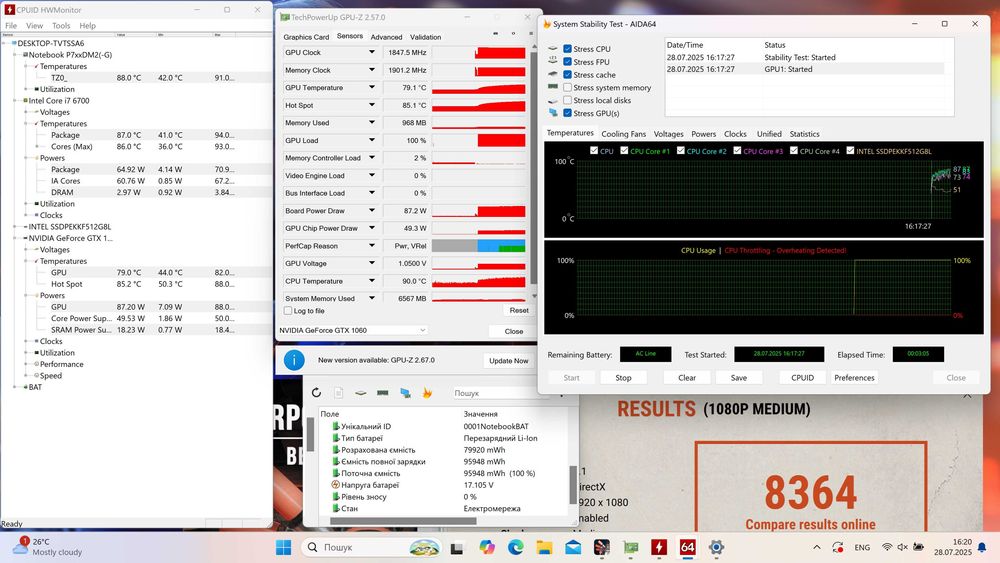Open the notification bell in tray
This screenshot has width=1000, height=563.
click(x=982, y=547)
